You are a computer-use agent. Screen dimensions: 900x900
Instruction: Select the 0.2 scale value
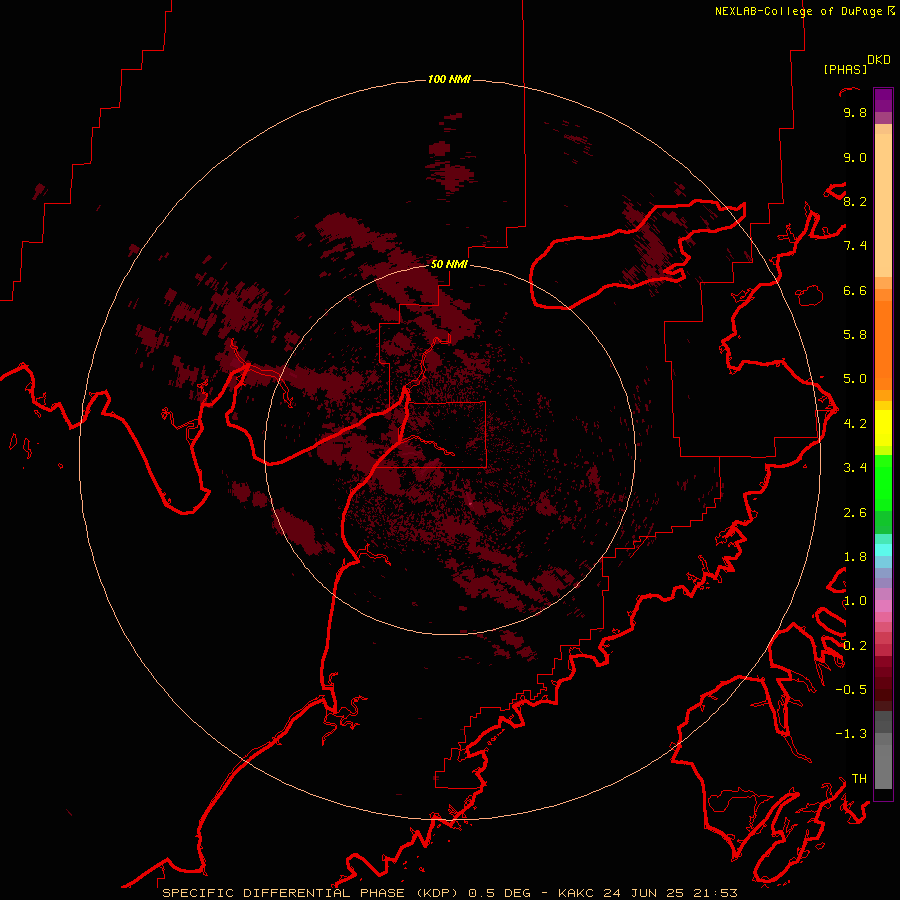click(855, 646)
